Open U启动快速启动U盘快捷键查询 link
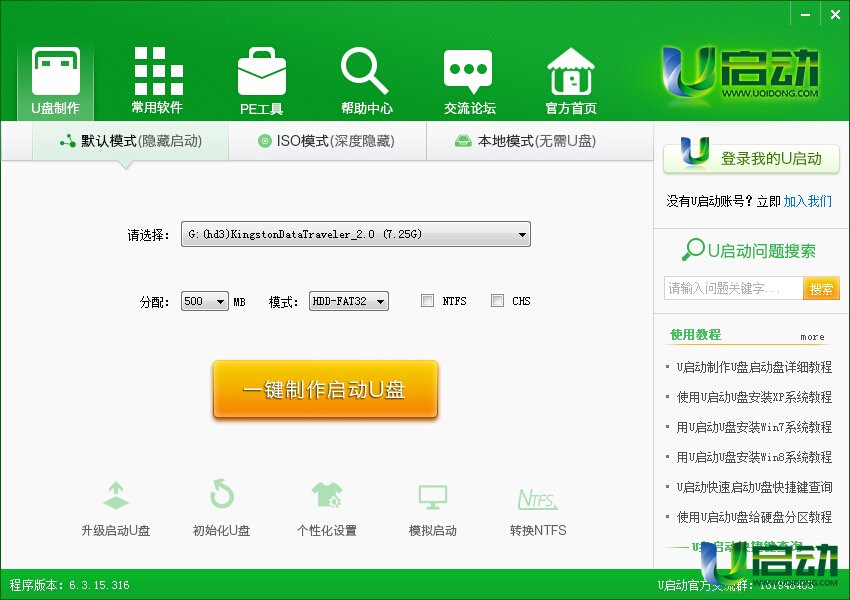 tap(754, 487)
